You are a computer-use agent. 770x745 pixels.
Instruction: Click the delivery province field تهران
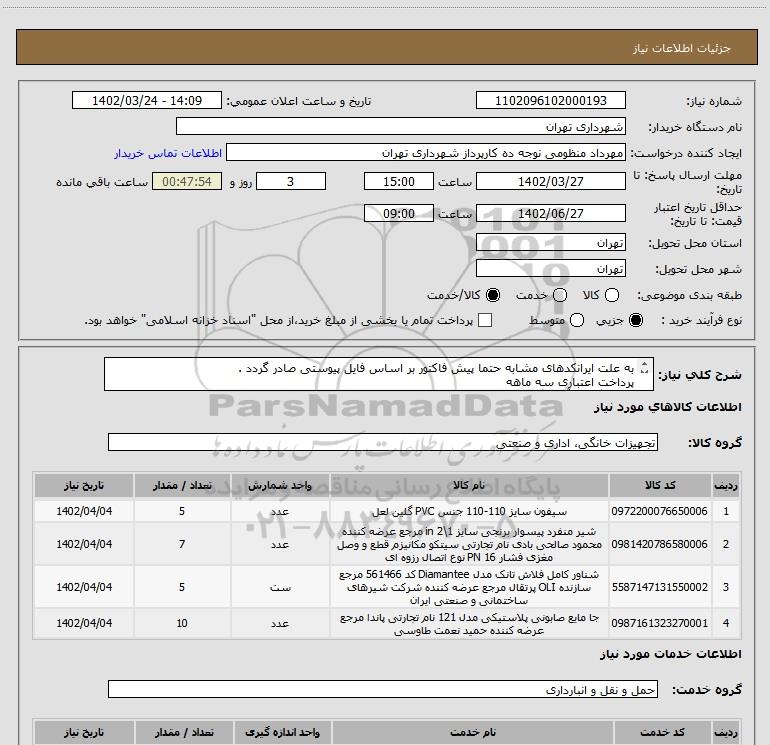coord(550,243)
